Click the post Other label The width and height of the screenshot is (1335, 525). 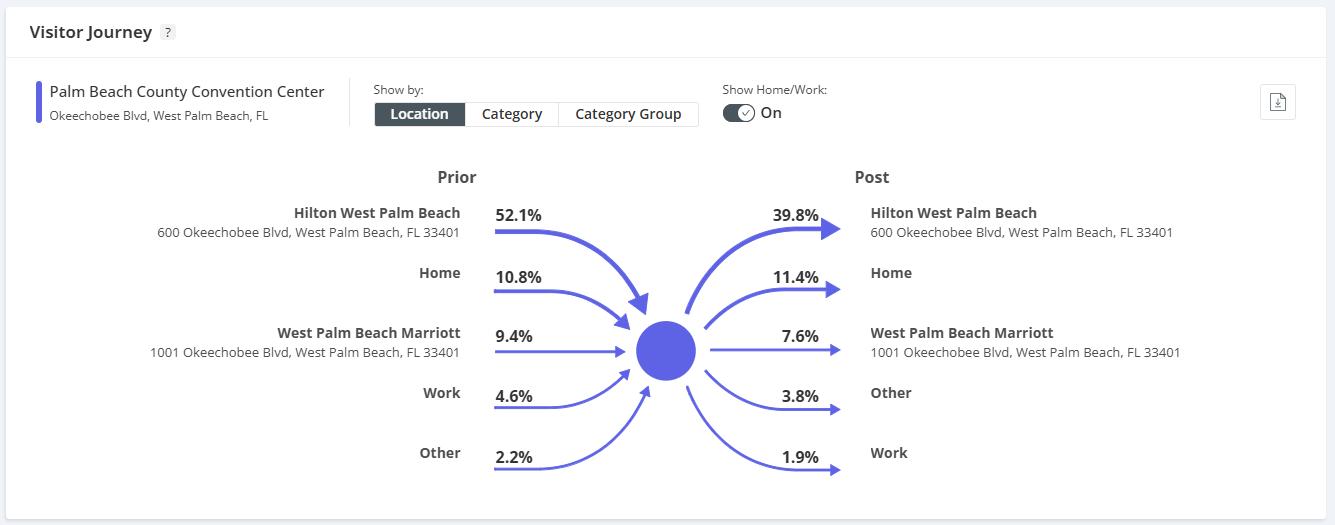coord(890,393)
